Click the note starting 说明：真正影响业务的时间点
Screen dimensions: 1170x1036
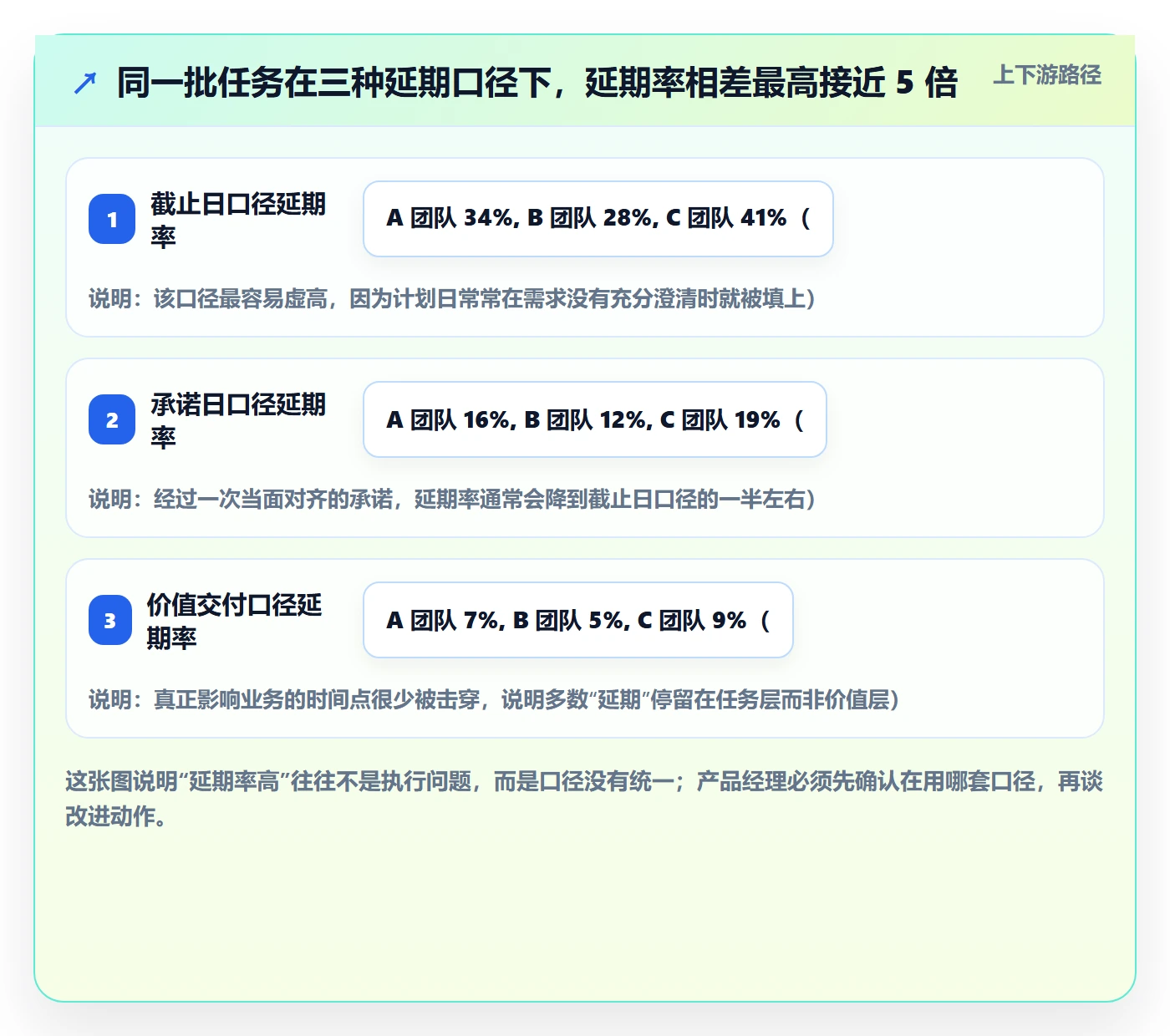pyautogui.click(x=494, y=699)
